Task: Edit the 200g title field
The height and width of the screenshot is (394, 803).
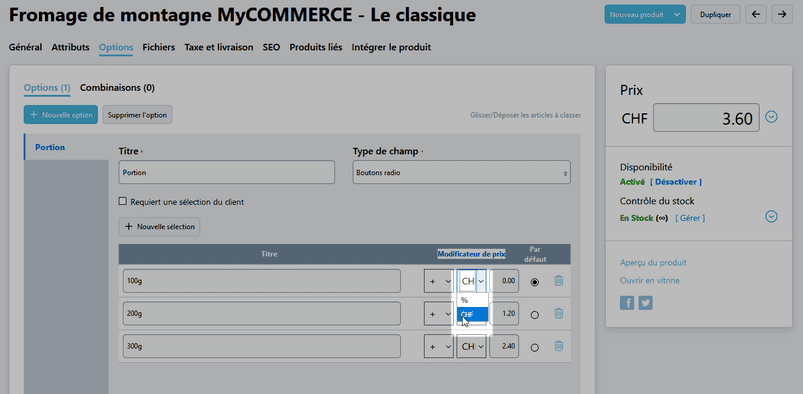Action: [x=262, y=314]
